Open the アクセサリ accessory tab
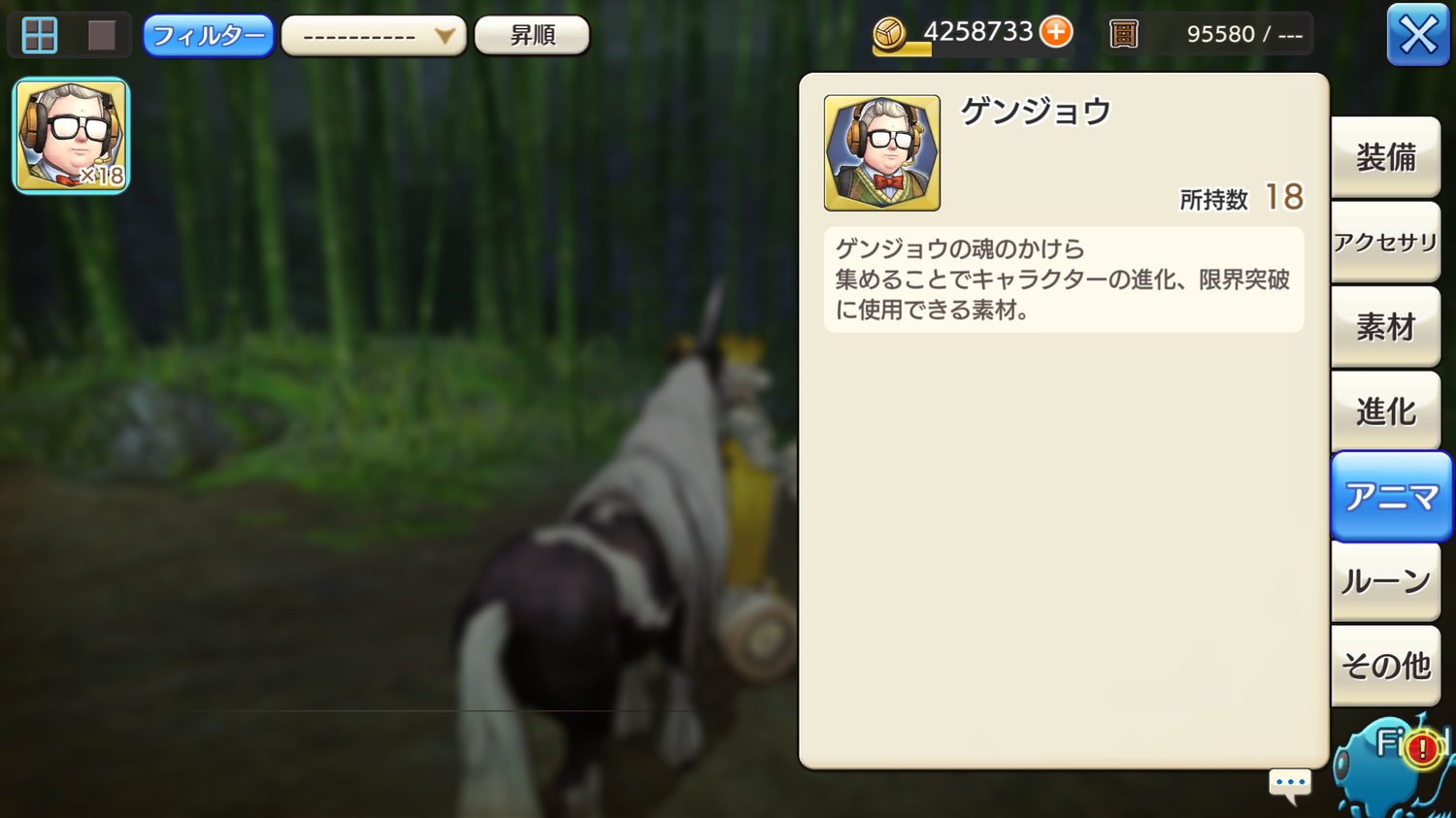The width and height of the screenshot is (1456, 818). point(1385,242)
